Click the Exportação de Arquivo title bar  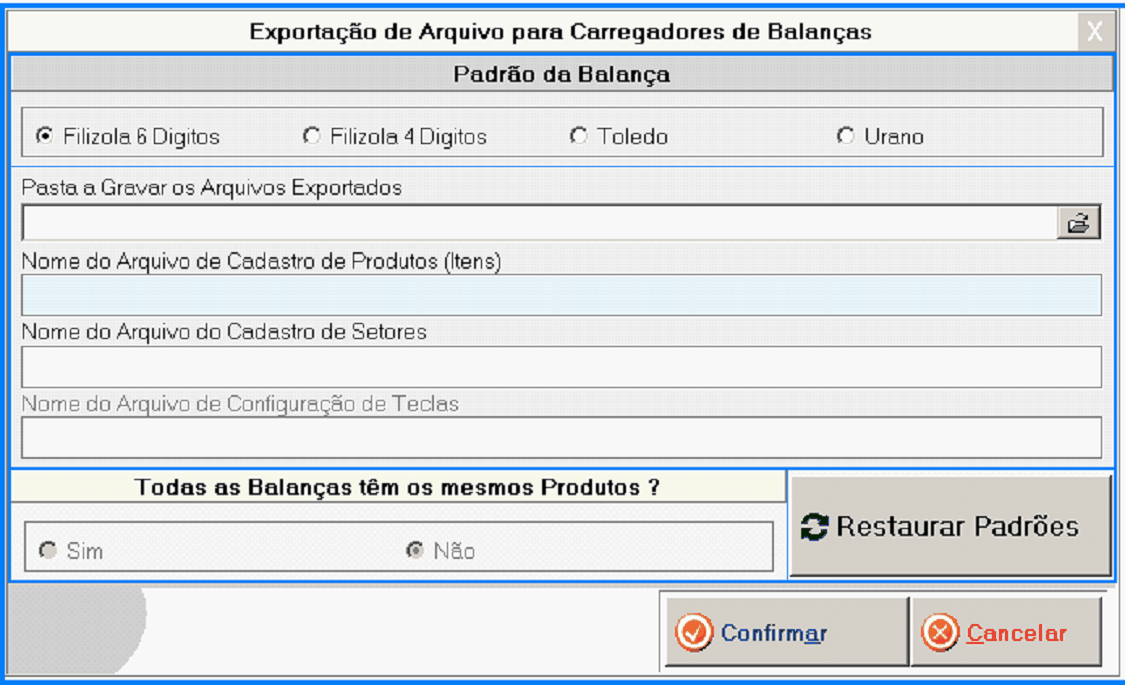[x=560, y=32]
